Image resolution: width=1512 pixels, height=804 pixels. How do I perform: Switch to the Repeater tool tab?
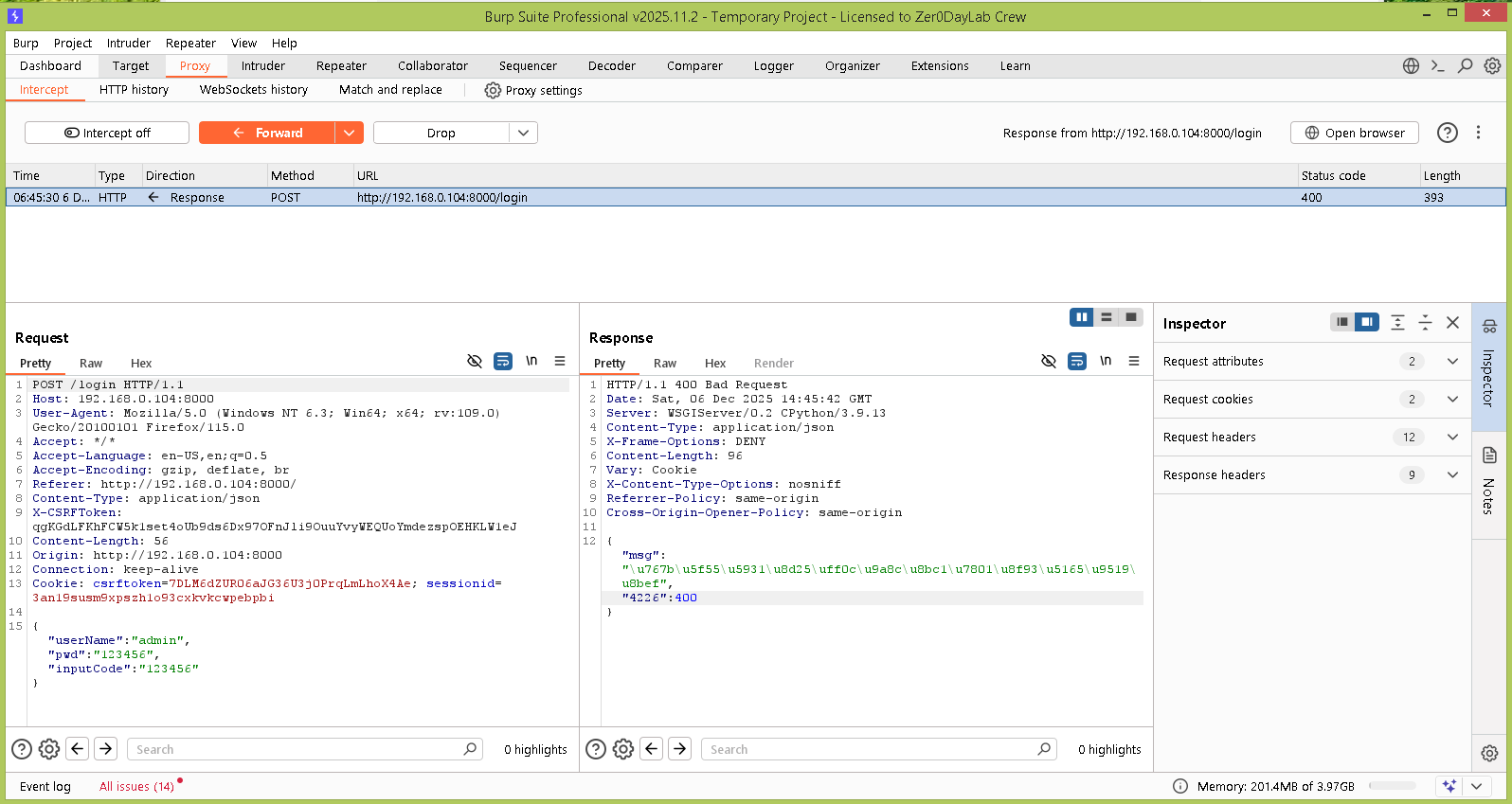tap(341, 65)
